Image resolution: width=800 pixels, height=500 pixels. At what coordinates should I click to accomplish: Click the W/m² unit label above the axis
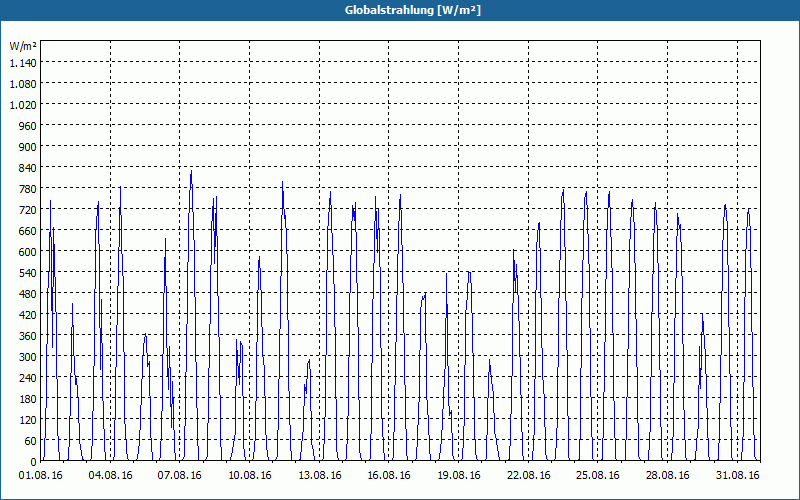[x=23, y=46]
